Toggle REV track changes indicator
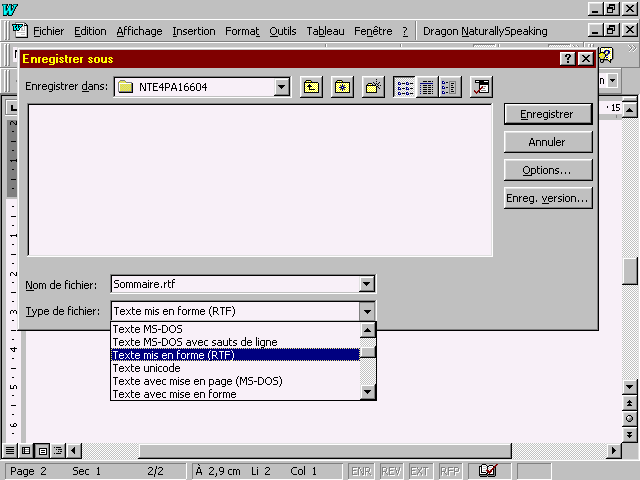640x480 pixels. click(x=391, y=471)
